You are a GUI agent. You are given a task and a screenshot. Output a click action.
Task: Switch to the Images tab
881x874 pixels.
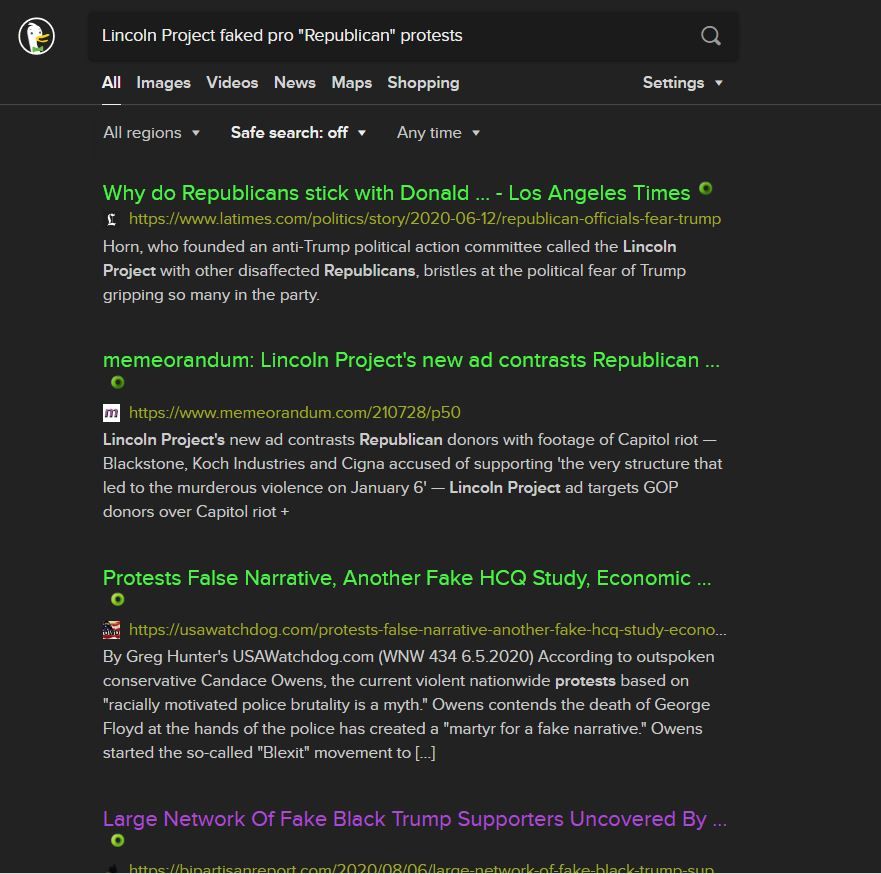coord(163,83)
